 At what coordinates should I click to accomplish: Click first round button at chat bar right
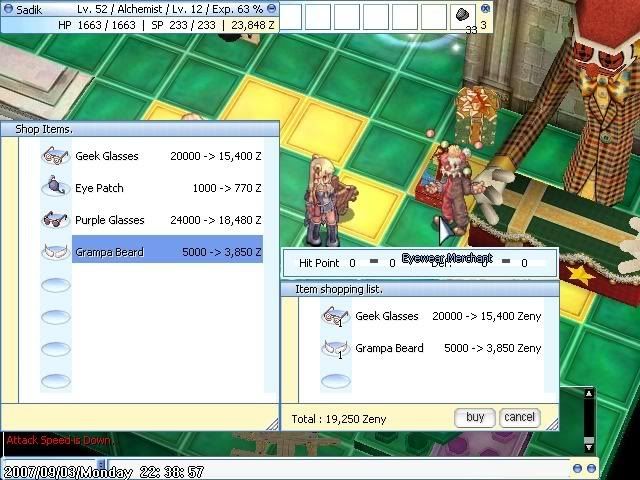tap(577, 468)
